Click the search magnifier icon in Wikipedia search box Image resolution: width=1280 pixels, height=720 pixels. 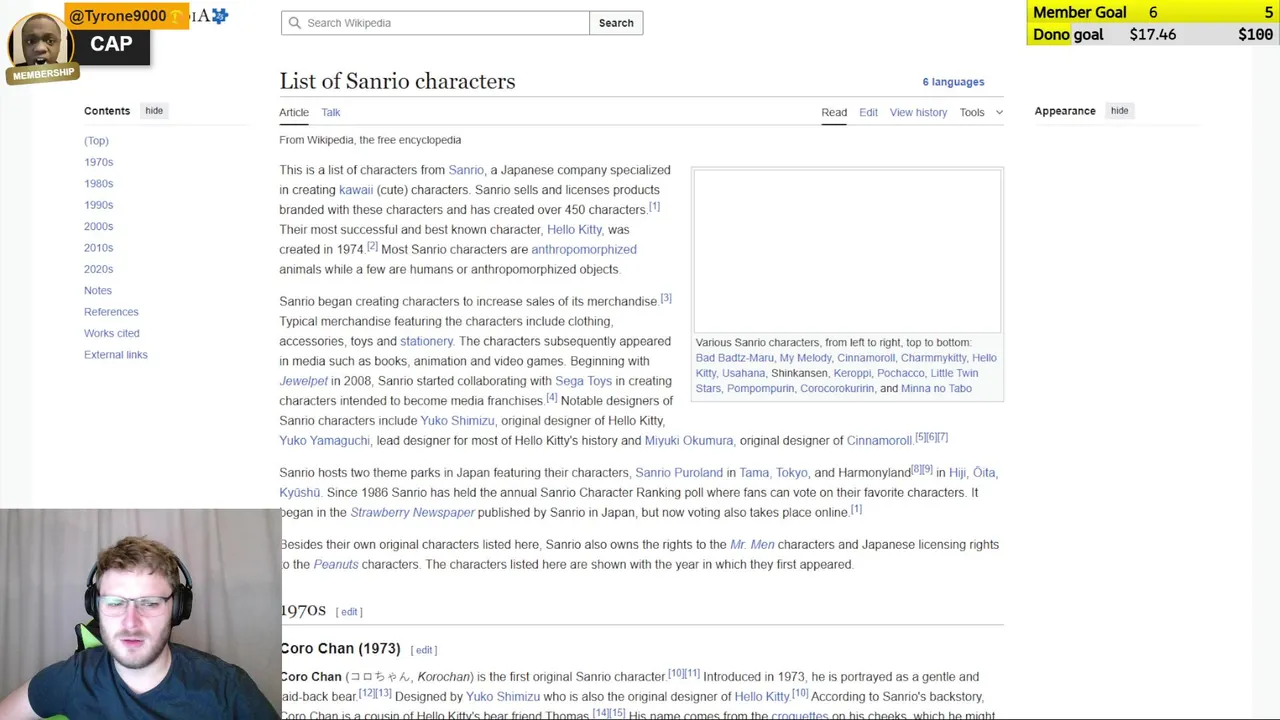[294, 23]
